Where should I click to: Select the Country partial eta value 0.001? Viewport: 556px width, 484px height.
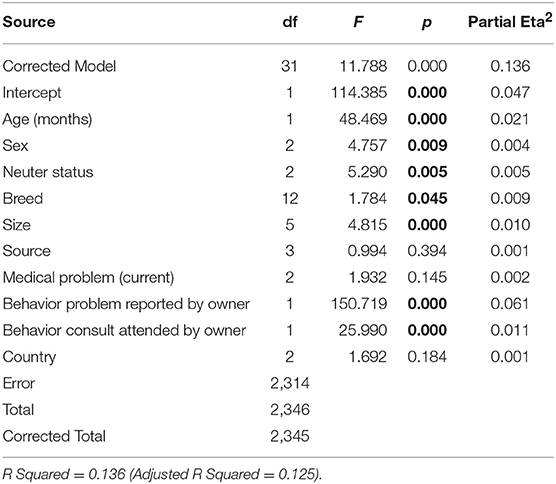510,357
